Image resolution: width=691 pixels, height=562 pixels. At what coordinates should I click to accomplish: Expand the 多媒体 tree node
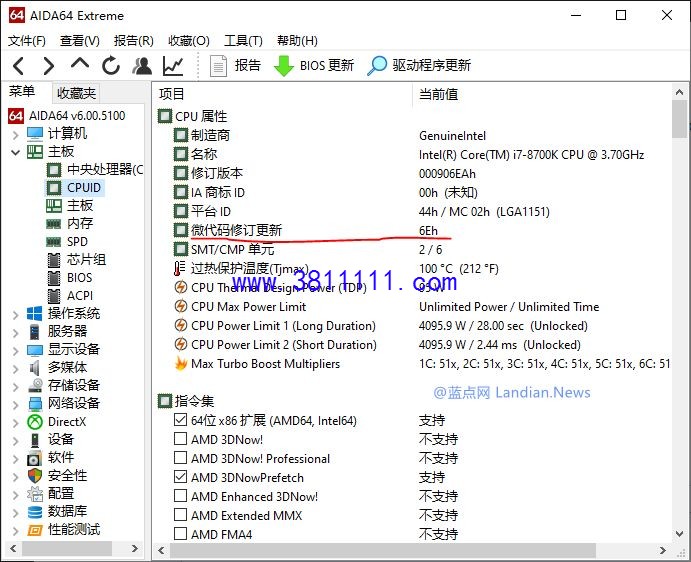pos(15,369)
